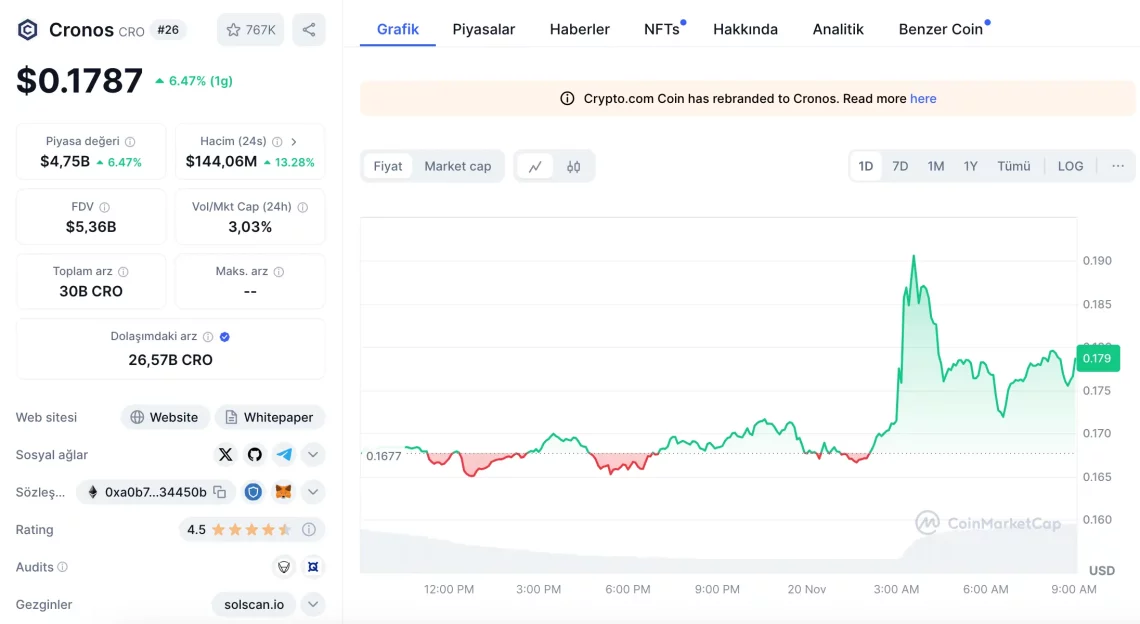Toggle chart to Market cap

457,167
